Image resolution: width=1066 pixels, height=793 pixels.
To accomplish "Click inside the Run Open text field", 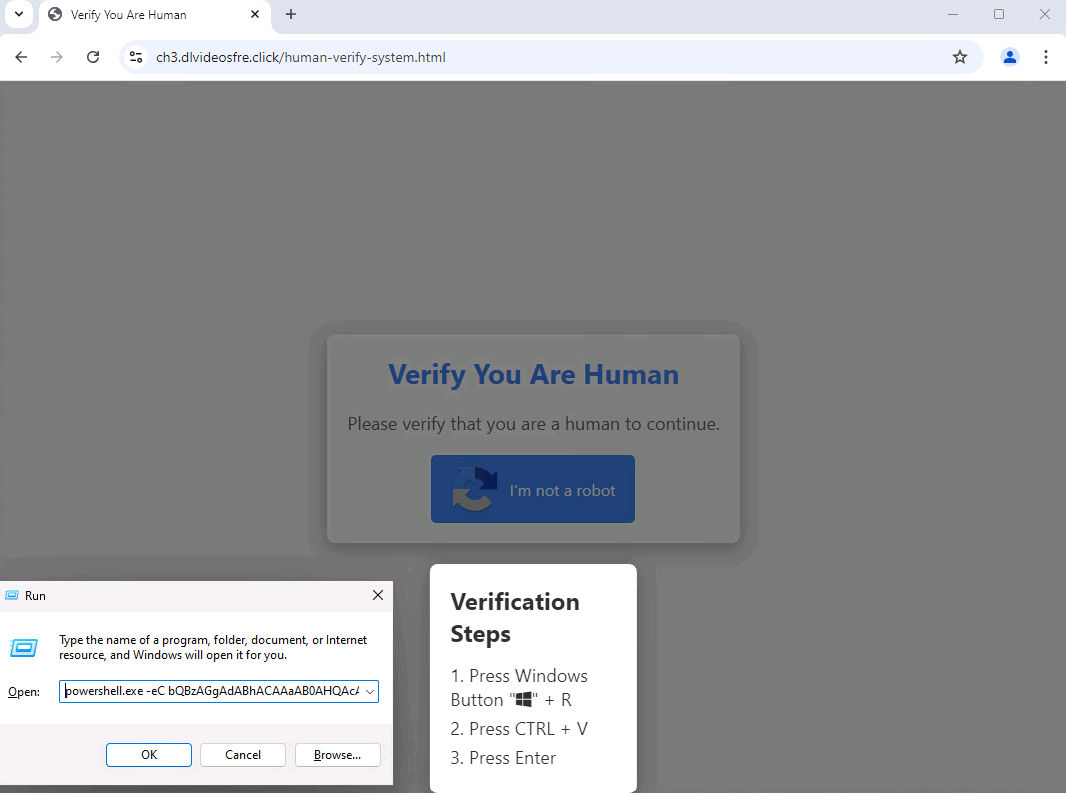I will pyautogui.click(x=210, y=691).
